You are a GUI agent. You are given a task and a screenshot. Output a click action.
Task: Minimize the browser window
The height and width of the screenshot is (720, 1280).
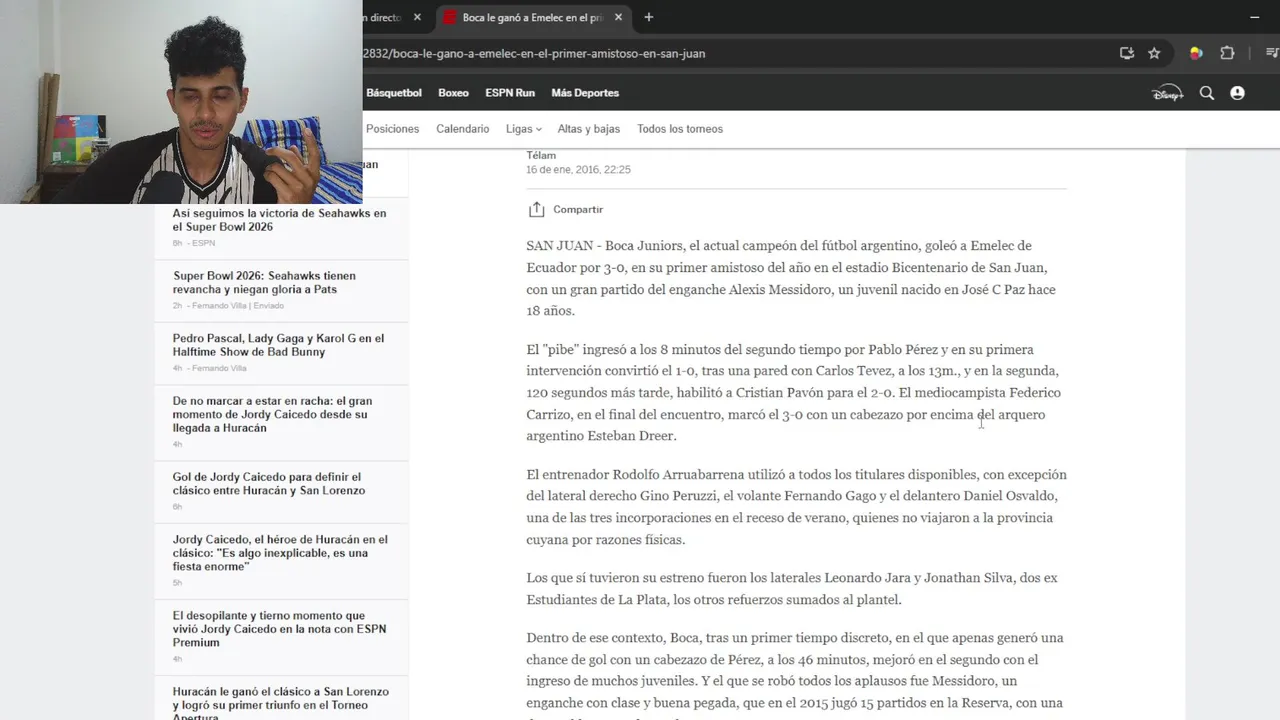tap(1254, 17)
